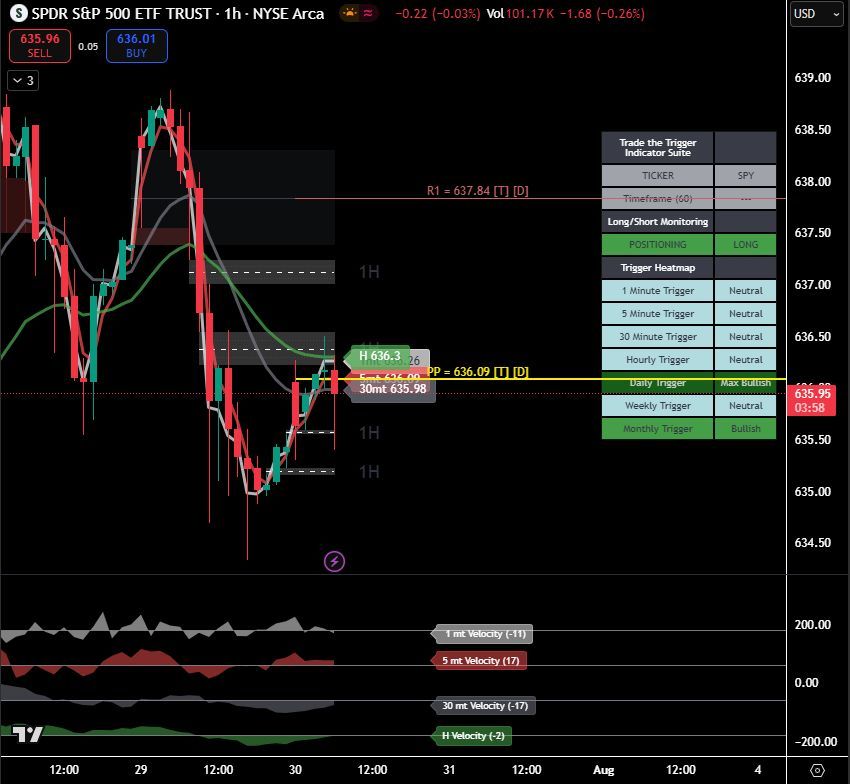Click the Max Bullish daily value cell
This screenshot has height=784, width=850.
745,383
